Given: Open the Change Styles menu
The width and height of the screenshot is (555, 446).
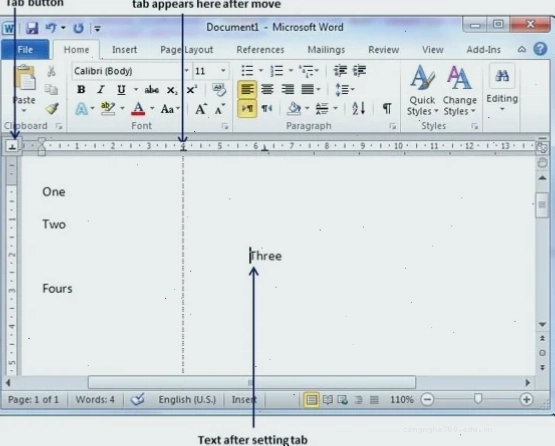Looking at the screenshot, I should click(x=459, y=90).
